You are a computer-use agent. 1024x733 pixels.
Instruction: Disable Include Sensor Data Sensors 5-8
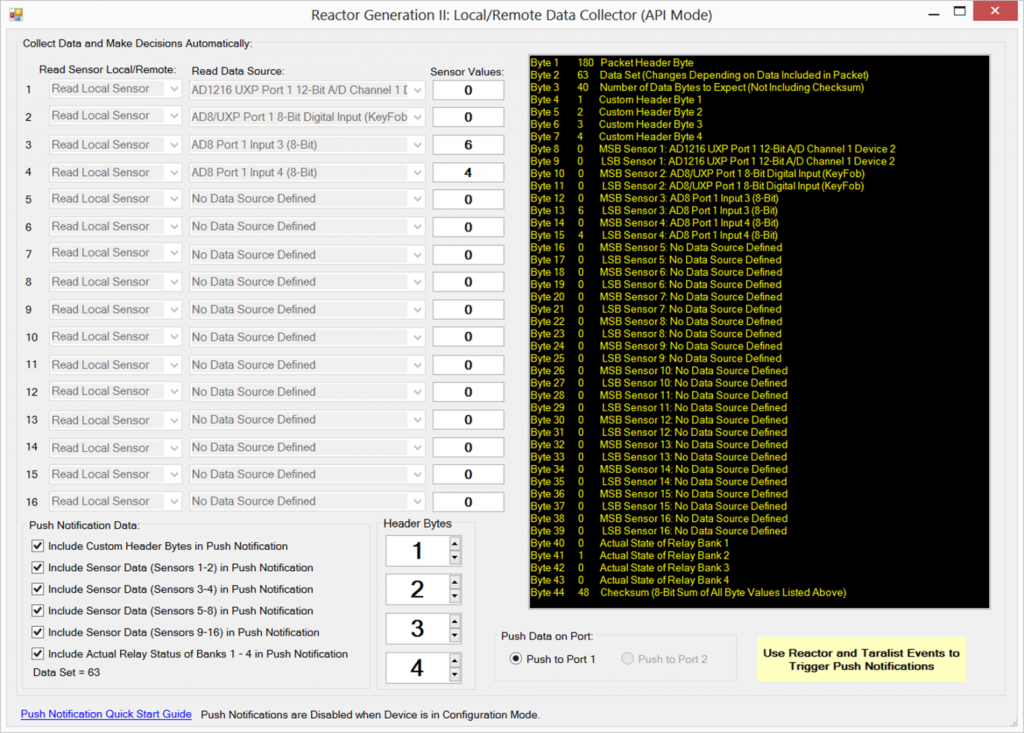(x=38, y=611)
